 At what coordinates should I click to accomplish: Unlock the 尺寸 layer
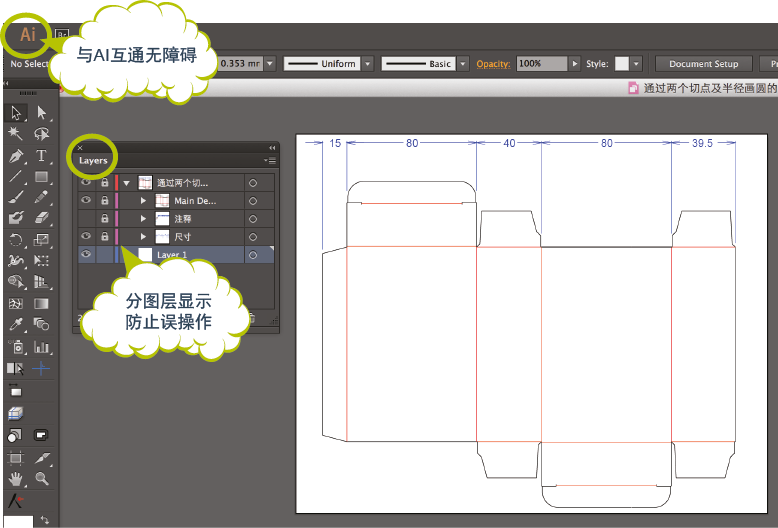[x=104, y=237]
